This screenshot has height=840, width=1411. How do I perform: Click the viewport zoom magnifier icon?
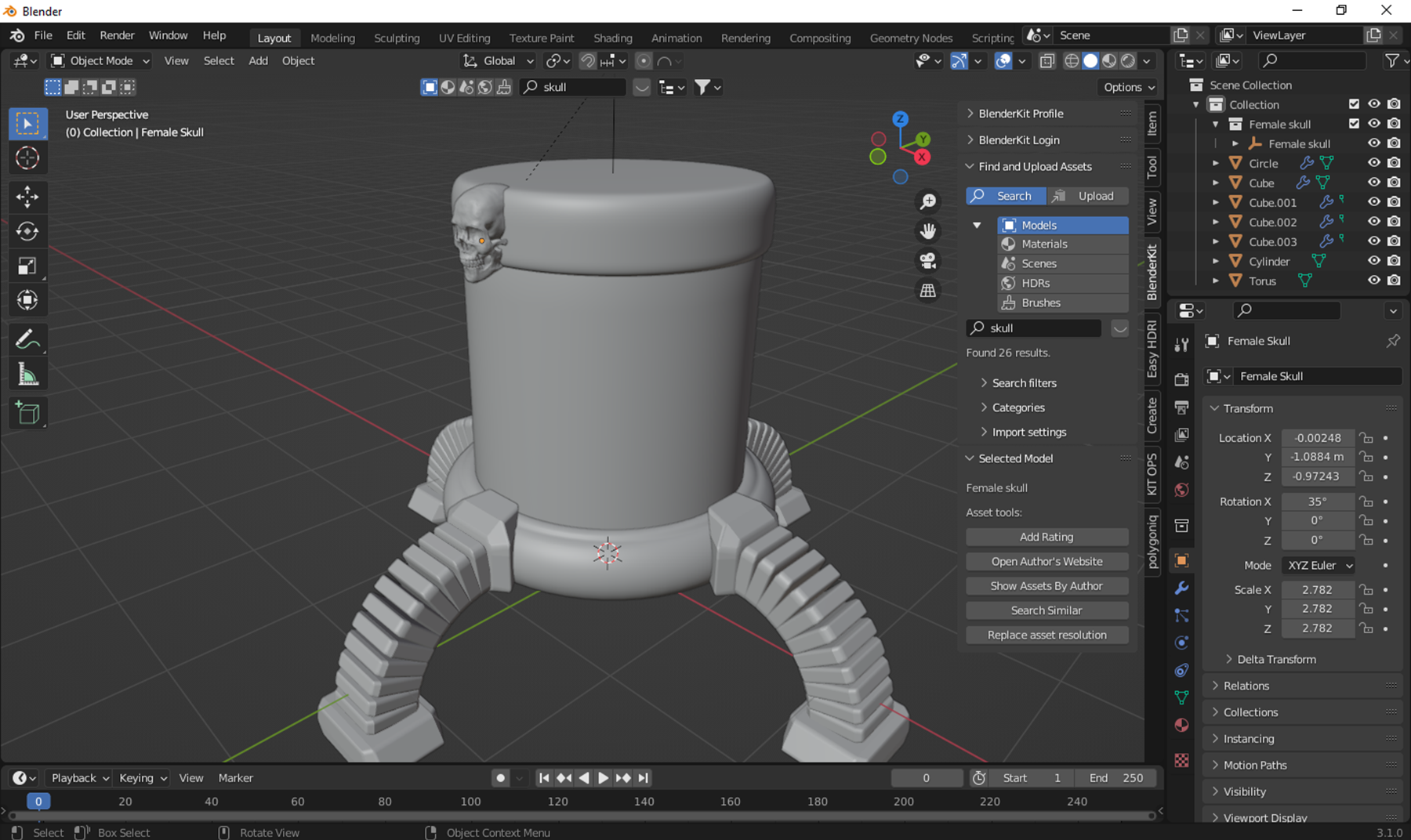[928, 202]
